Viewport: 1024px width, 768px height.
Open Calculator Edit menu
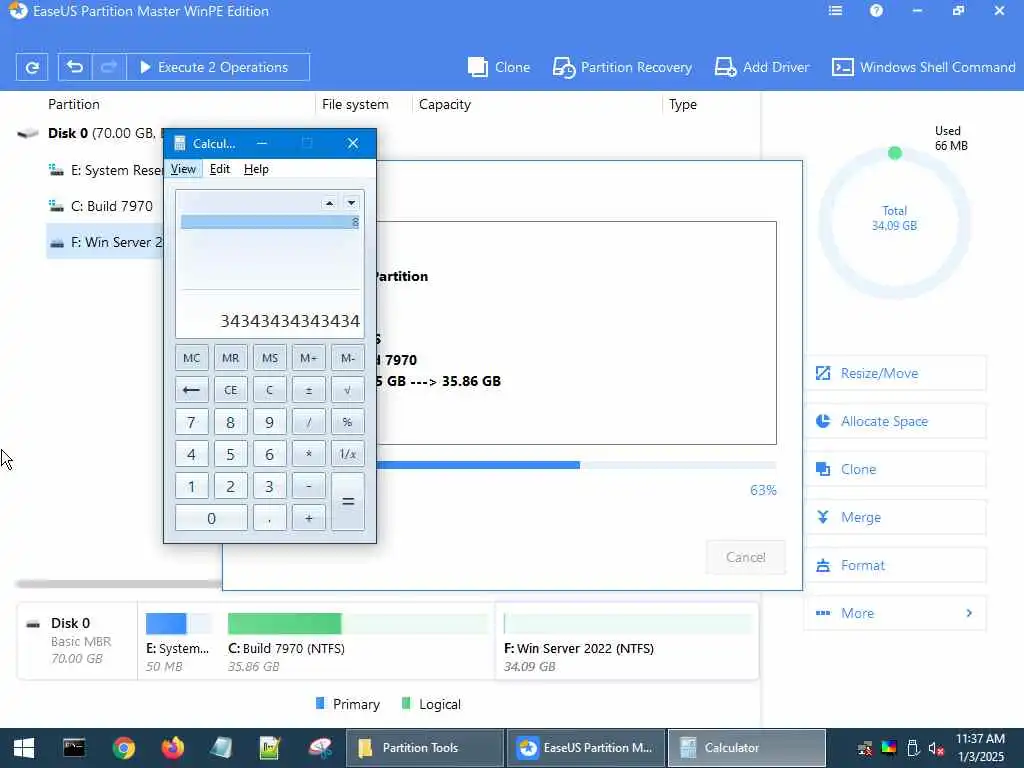(x=219, y=169)
